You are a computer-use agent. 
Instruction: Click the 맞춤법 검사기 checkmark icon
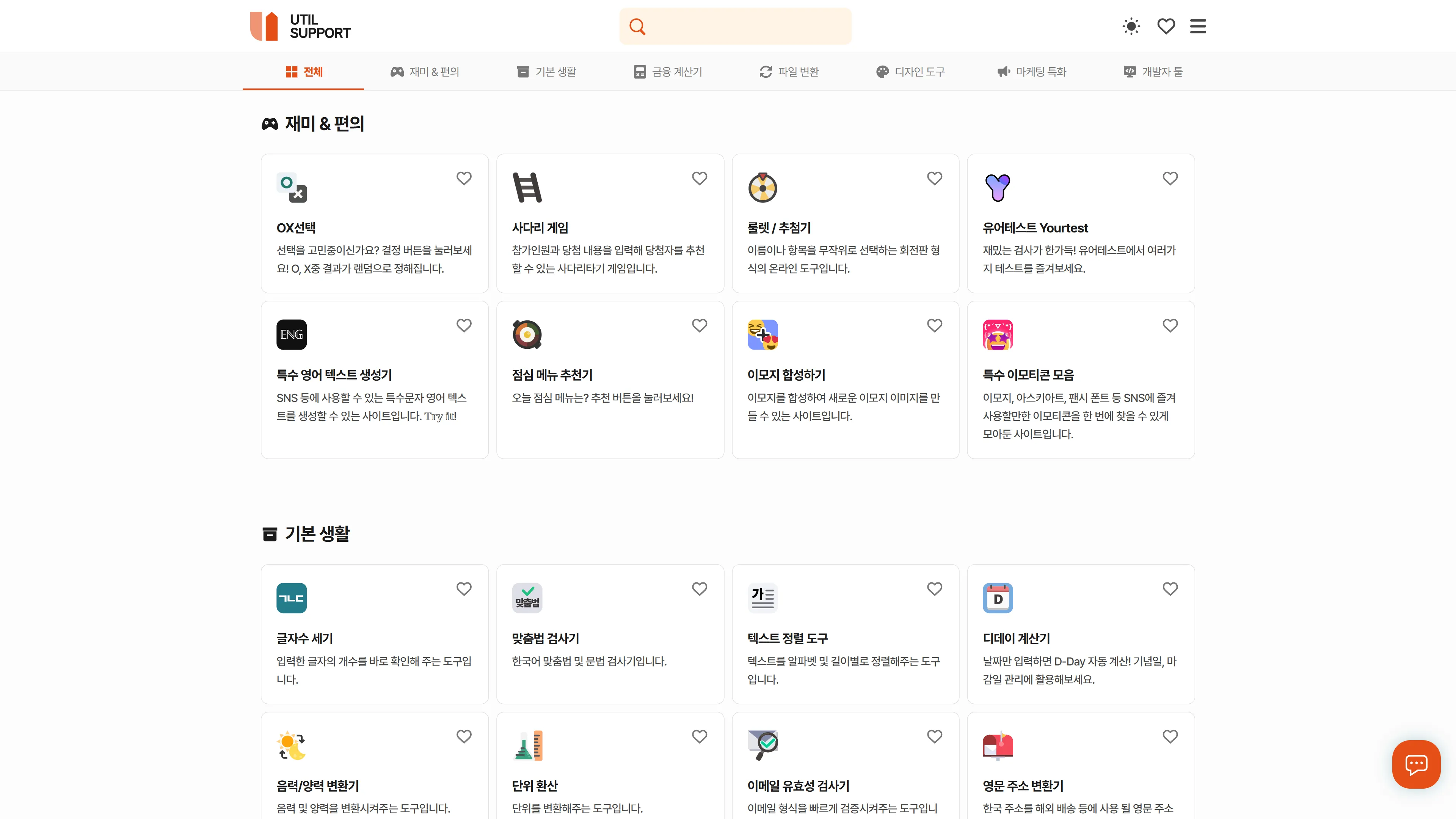pos(527,598)
